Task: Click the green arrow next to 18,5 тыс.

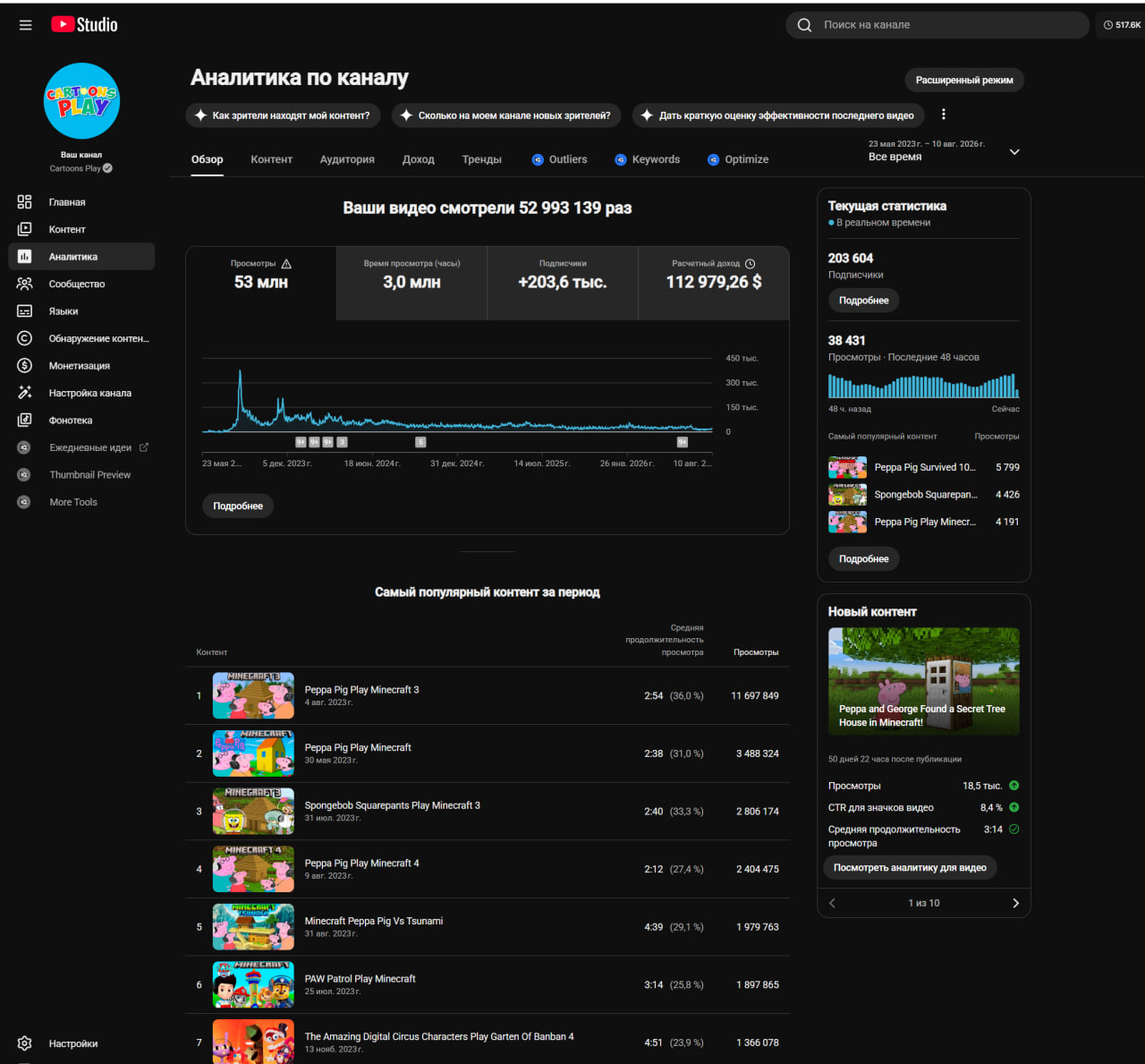Action: click(x=1014, y=786)
